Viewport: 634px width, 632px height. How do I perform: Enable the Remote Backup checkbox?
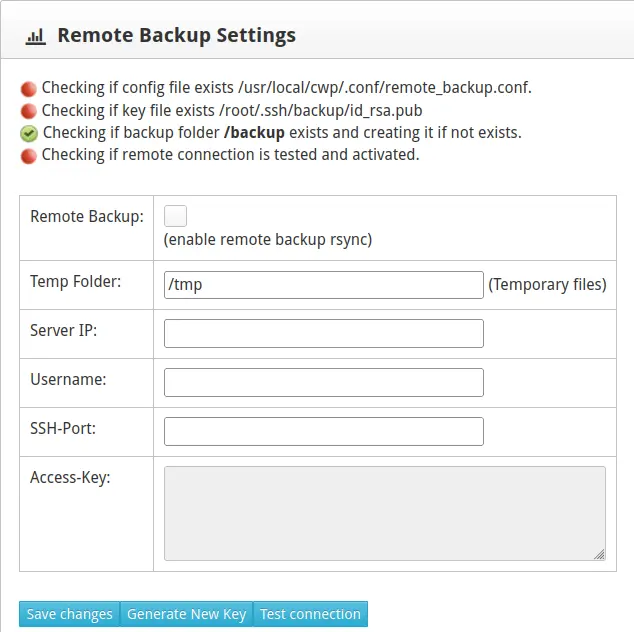point(175,216)
